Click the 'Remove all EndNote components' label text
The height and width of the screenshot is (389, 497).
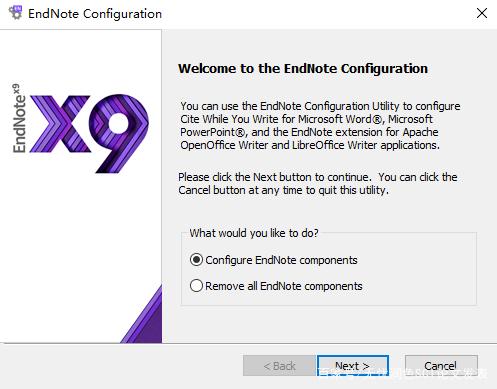click(x=284, y=286)
